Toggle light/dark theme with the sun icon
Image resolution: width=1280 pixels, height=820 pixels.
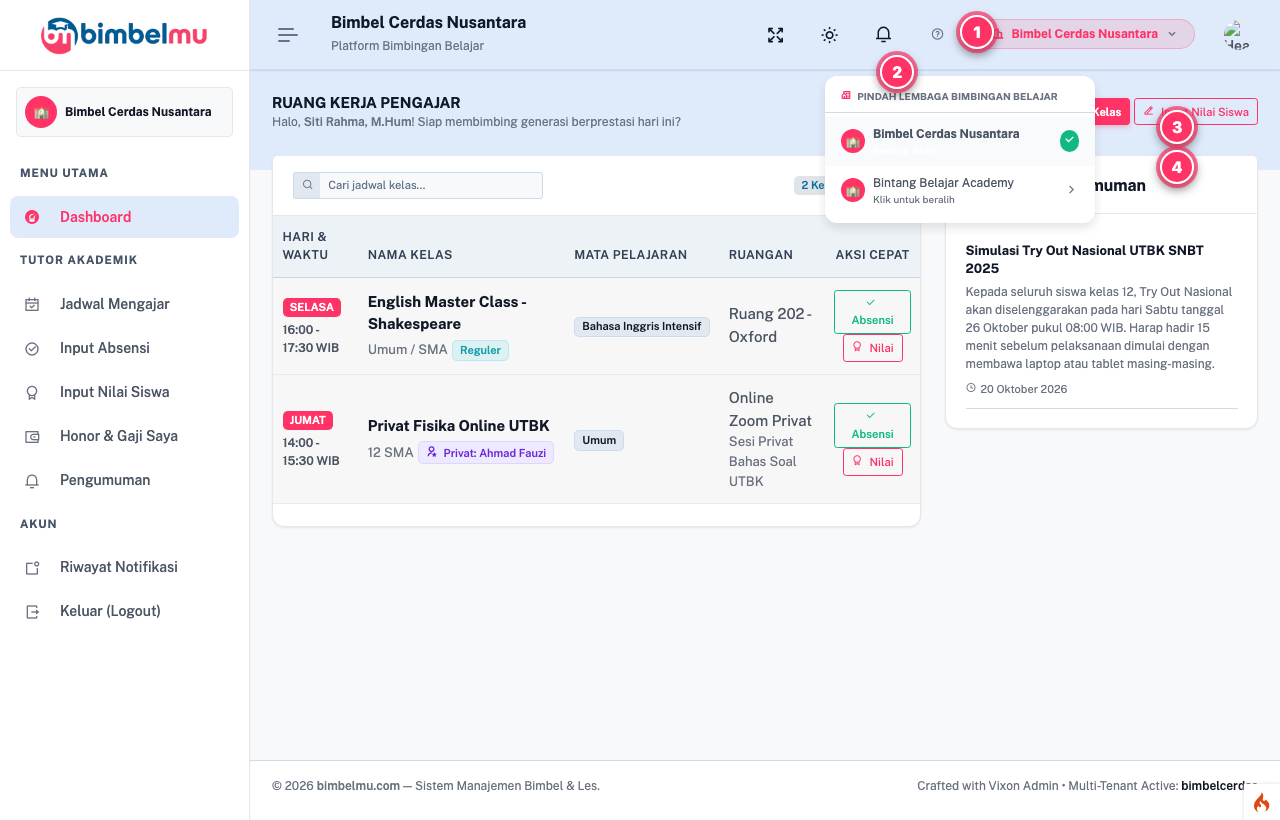(x=829, y=35)
